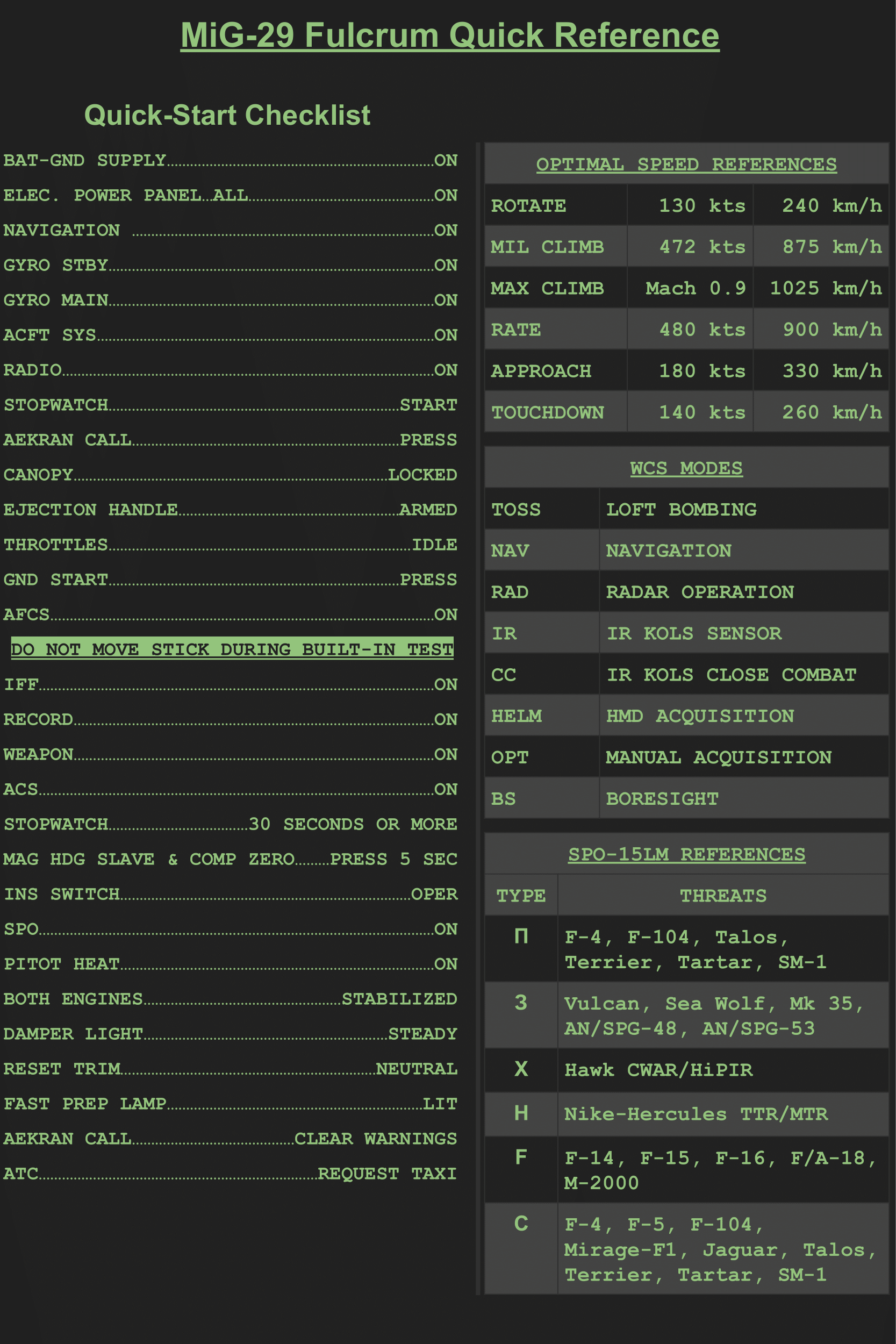Select the MAX CLIMB Mach 0.9 row
The width and height of the screenshot is (896, 1344).
[x=686, y=289]
